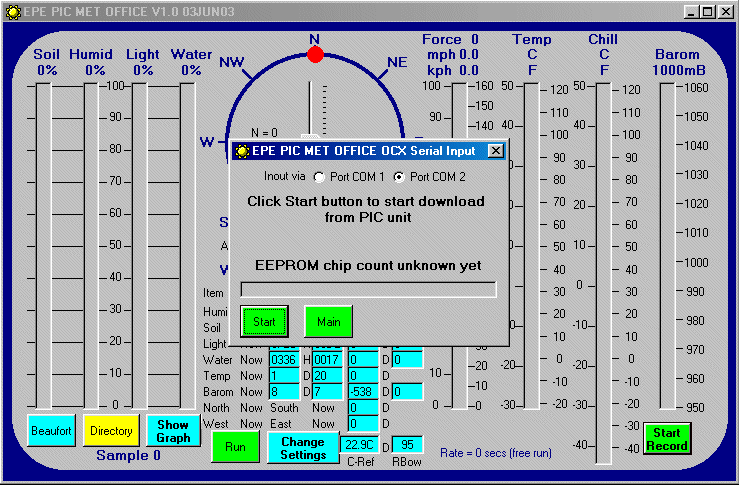Open the Beaufort scale button
739x485 pixels.
point(52,430)
